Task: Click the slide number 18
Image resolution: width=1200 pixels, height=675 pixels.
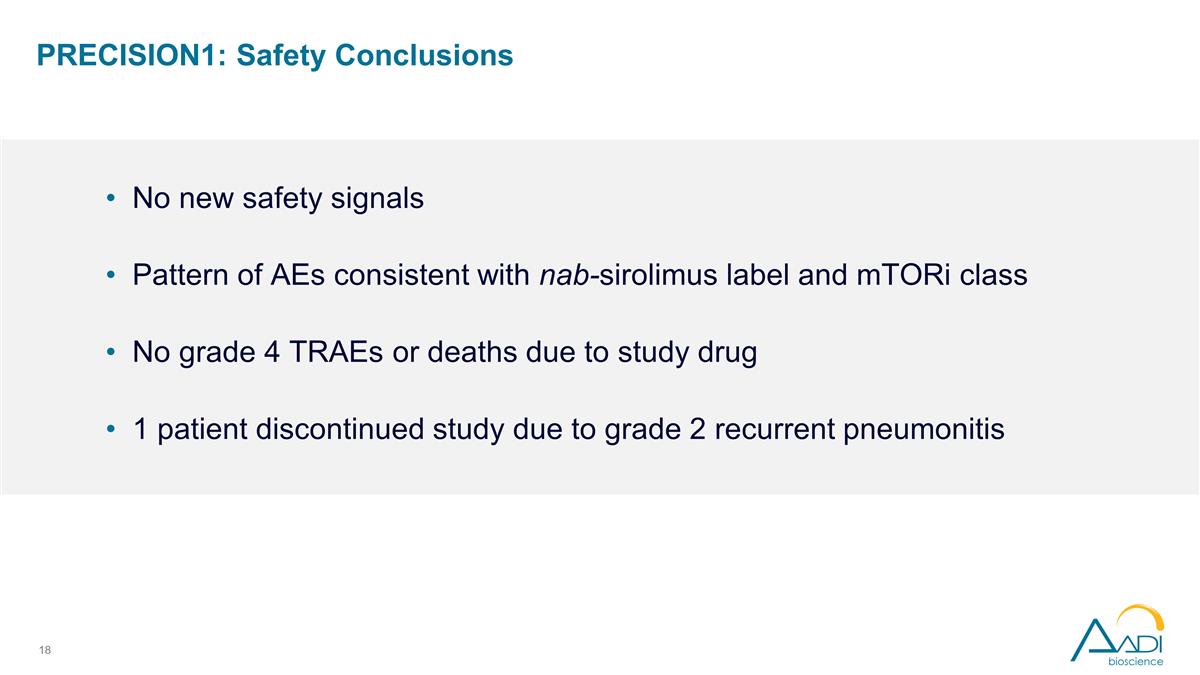Action: (44, 651)
